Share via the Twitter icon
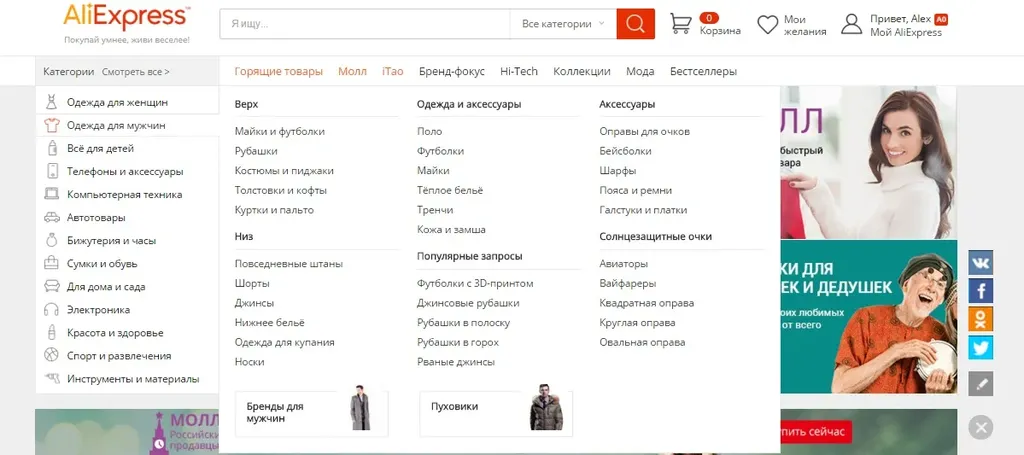 click(x=980, y=347)
